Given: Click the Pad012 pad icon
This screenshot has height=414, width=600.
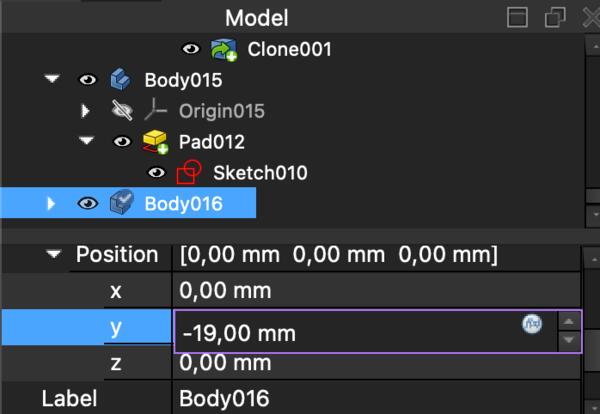Looking at the screenshot, I should point(155,142).
